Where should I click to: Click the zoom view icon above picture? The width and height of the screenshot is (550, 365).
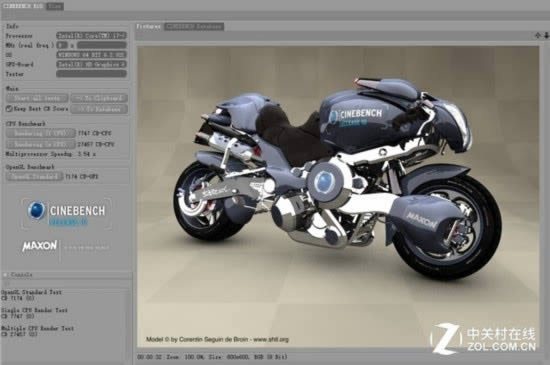[546, 35]
